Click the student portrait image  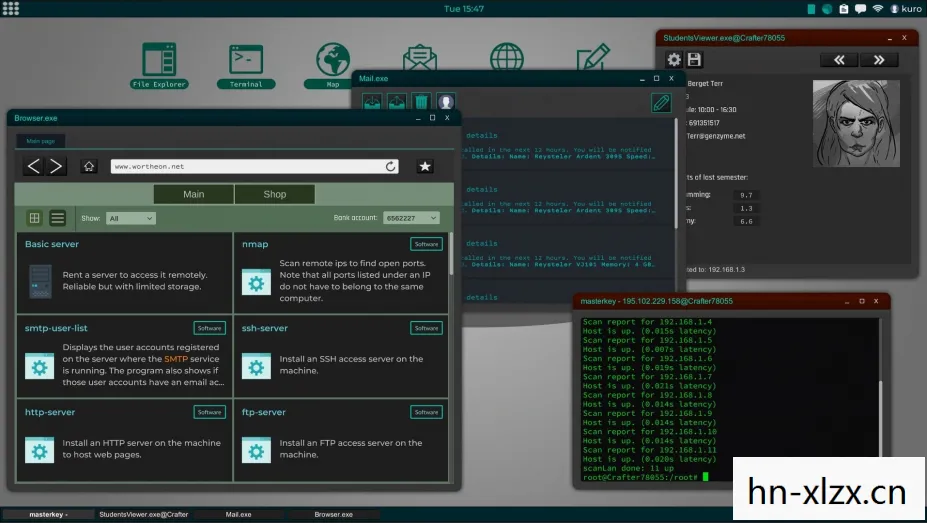(x=856, y=124)
